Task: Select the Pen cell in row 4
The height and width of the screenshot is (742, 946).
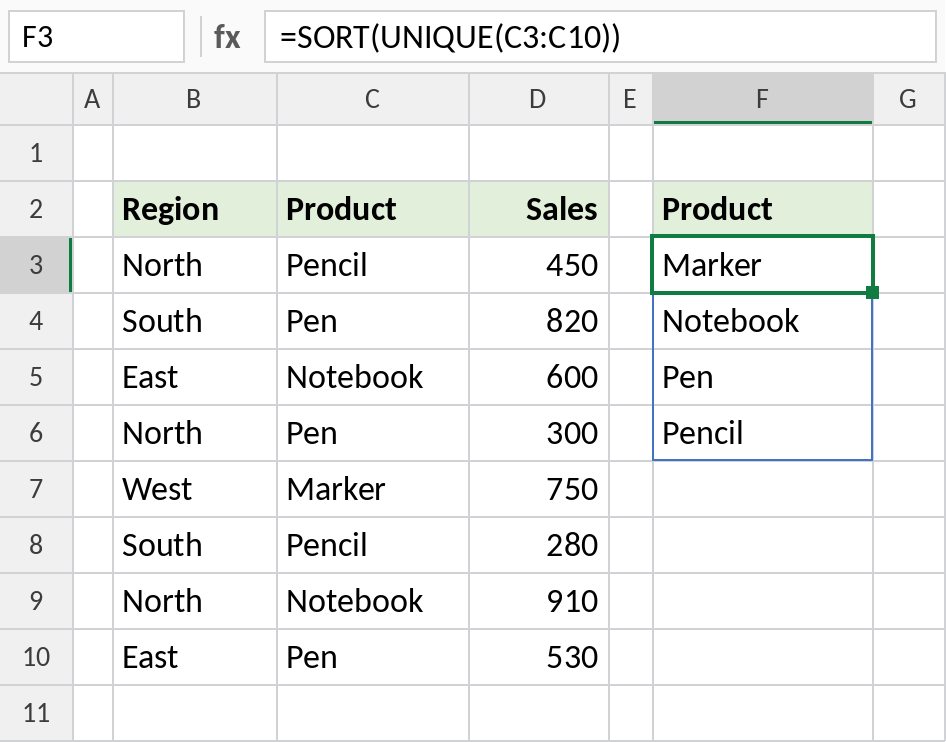Action: pyautogui.click(x=373, y=321)
